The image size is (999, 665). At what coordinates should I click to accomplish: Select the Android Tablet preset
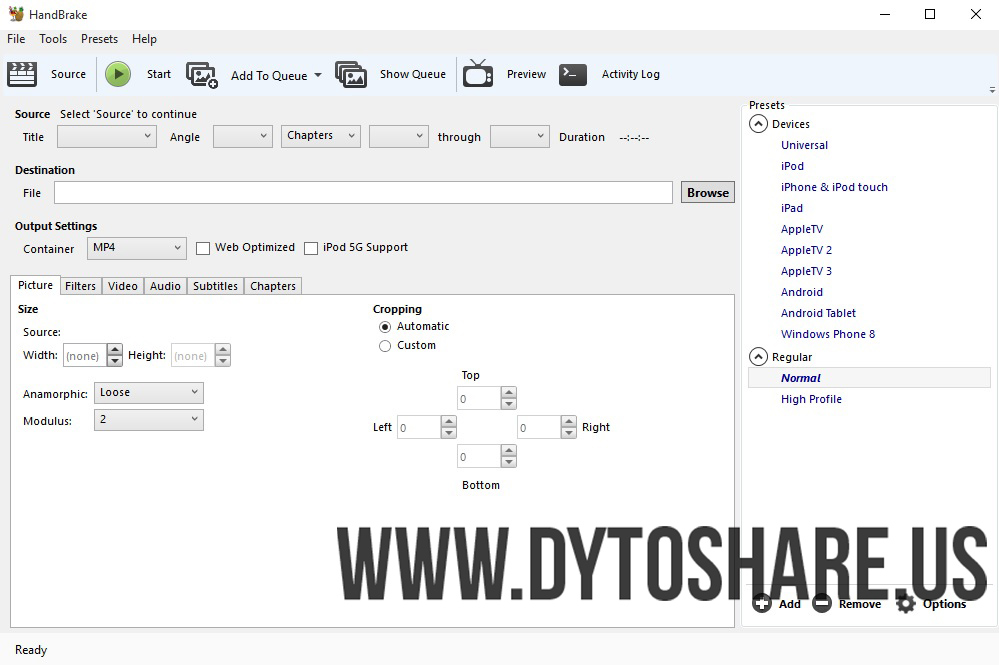[x=818, y=313]
